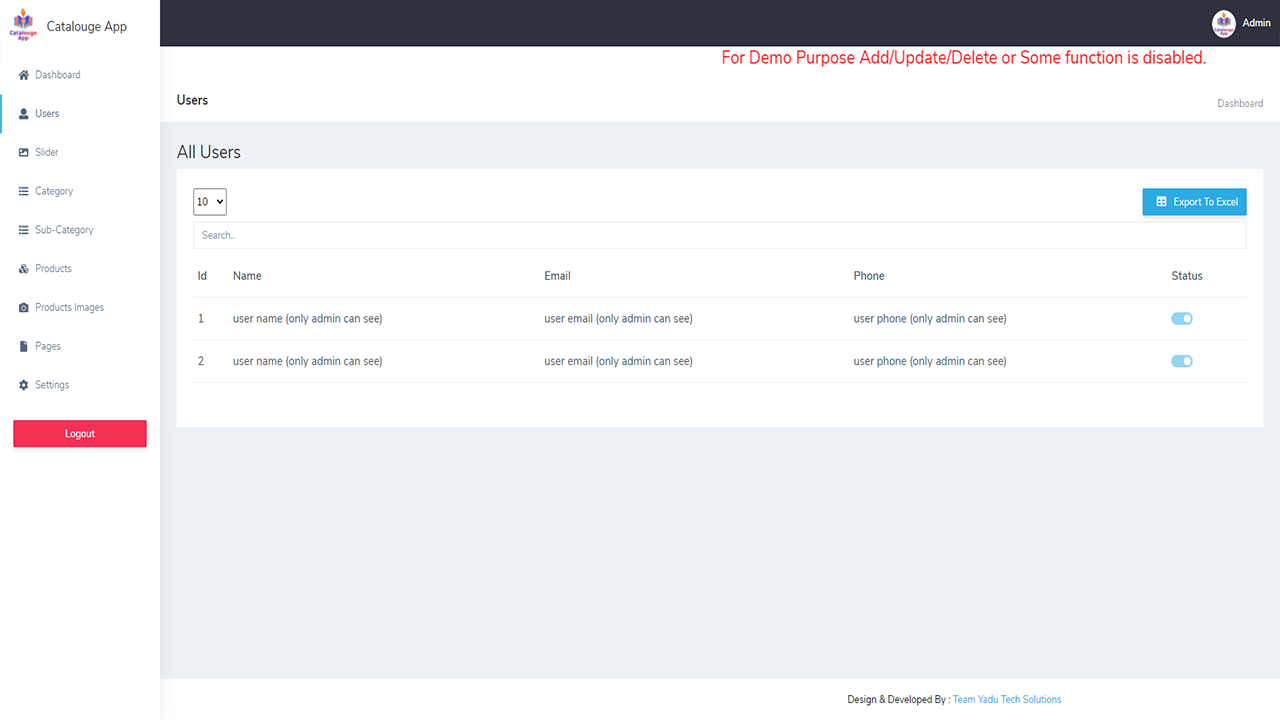Toggle status switch for user Id 2
Screen dimensions: 1280x720
click(x=1182, y=361)
